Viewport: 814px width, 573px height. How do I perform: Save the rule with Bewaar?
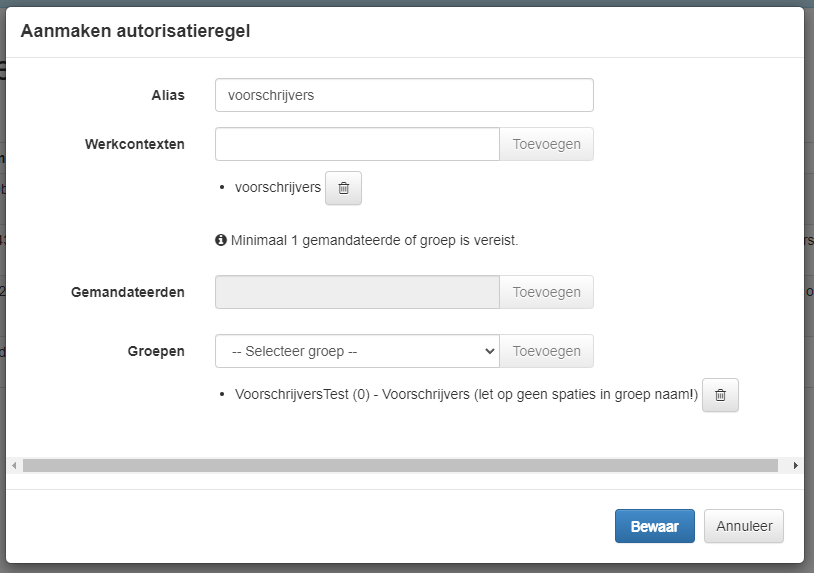tap(654, 526)
